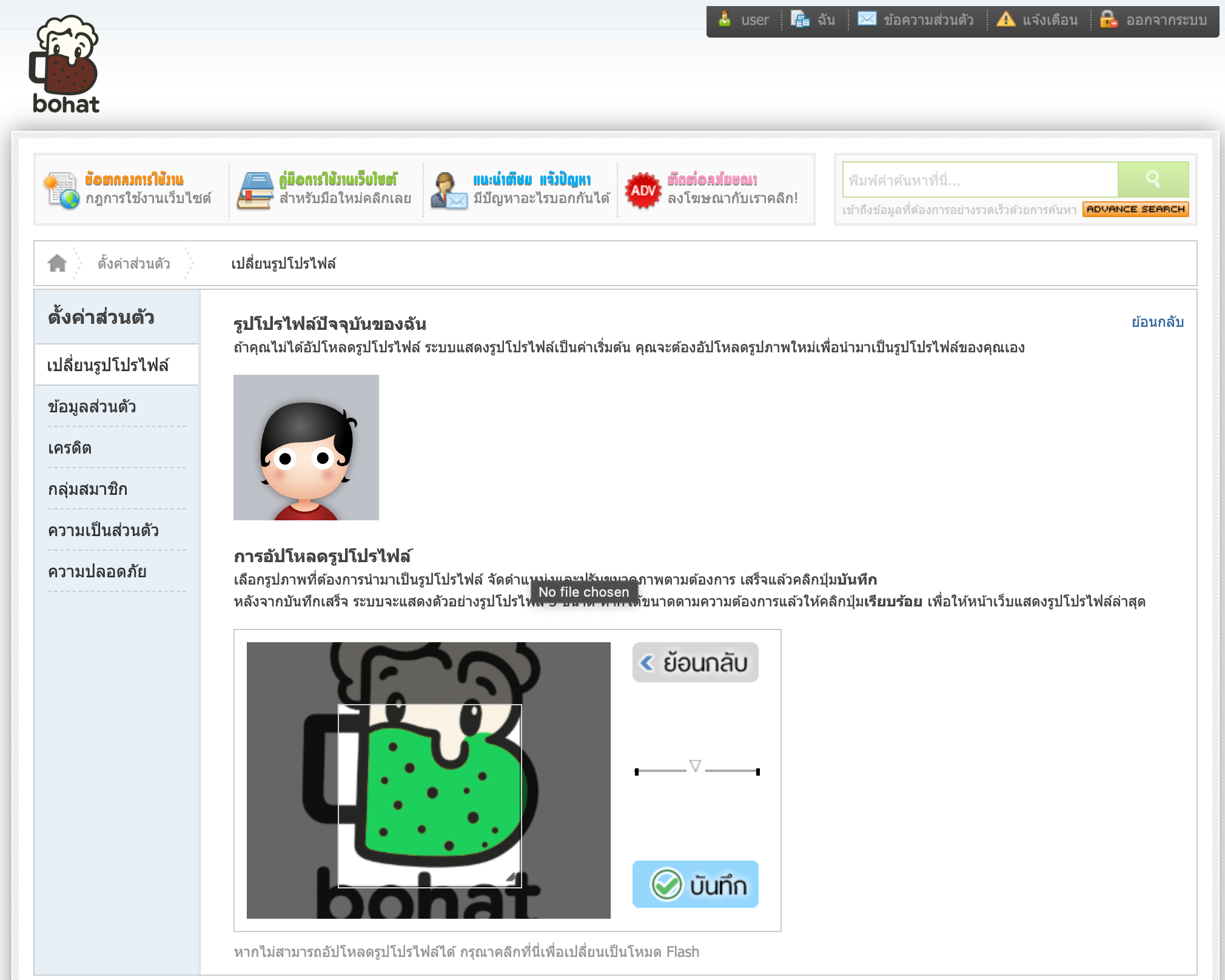Open private messages envelope icon in top bar
The height and width of the screenshot is (980, 1225).
point(867,19)
